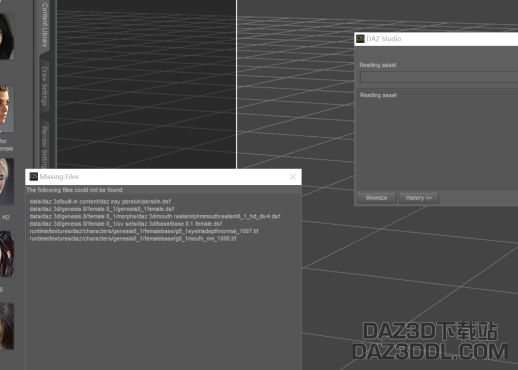Select the white-haired character thumbnail labeled HD
The width and height of the screenshot is (518, 370).
click(7, 181)
